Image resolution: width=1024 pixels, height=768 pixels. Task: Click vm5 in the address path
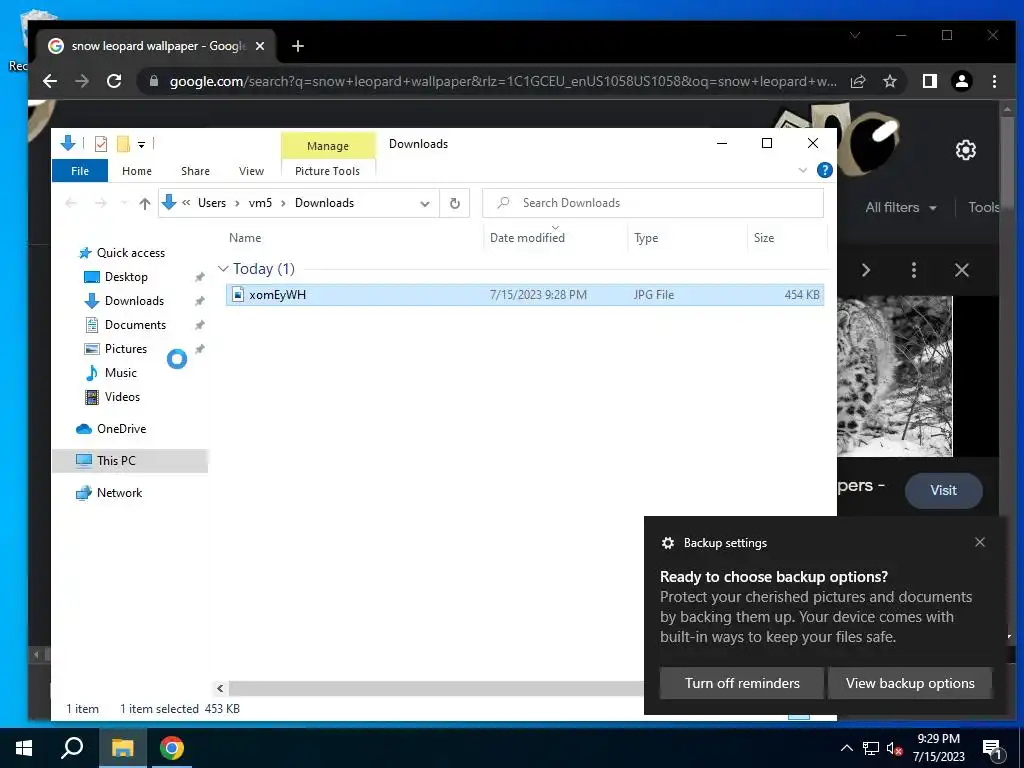tap(260, 203)
